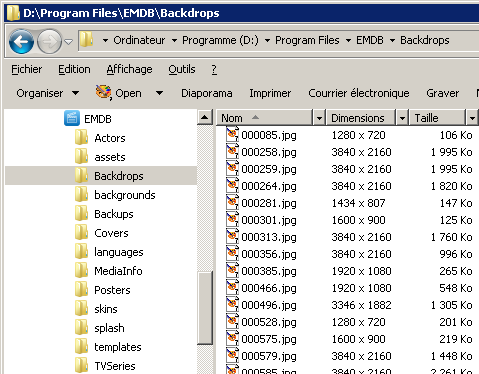The height and width of the screenshot is (374, 479).
Task: Open the Nom column filter dropdown
Action: 319,118
